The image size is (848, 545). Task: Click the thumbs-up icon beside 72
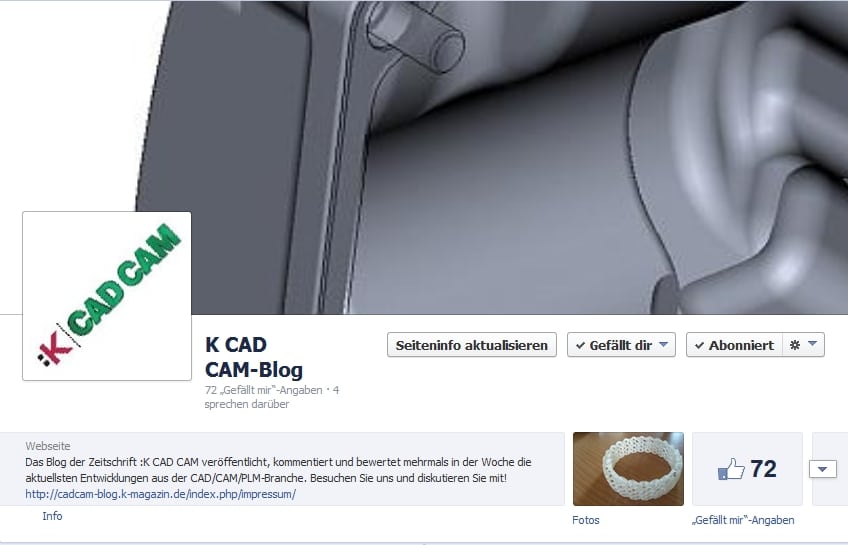731,469
